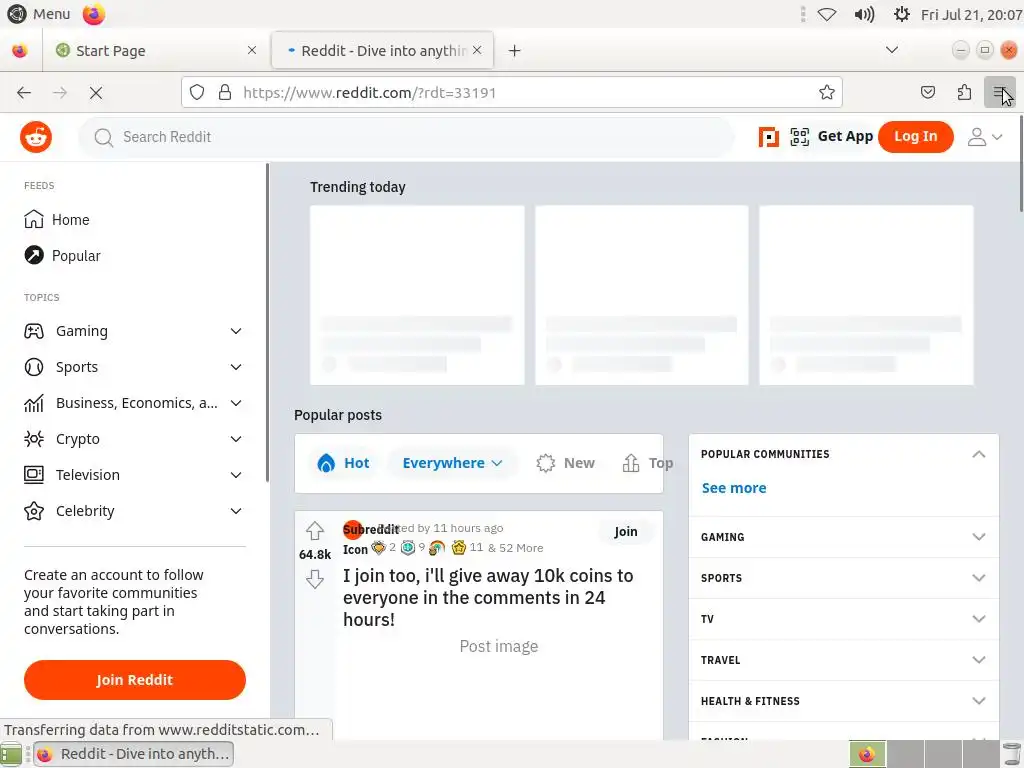The width and height of the screenshot is (1024, 768).
Task: Click the tracking protection shield icon
Action: (197, 92)
